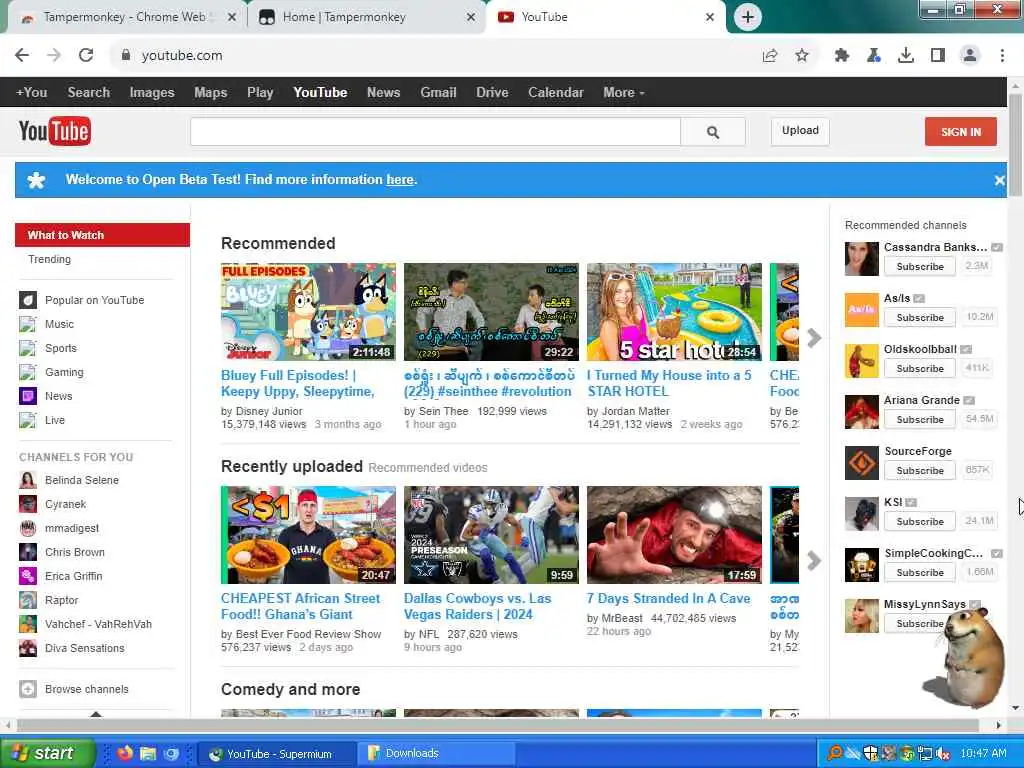Click the Disney Junior channel name

(x=269, y=411)
